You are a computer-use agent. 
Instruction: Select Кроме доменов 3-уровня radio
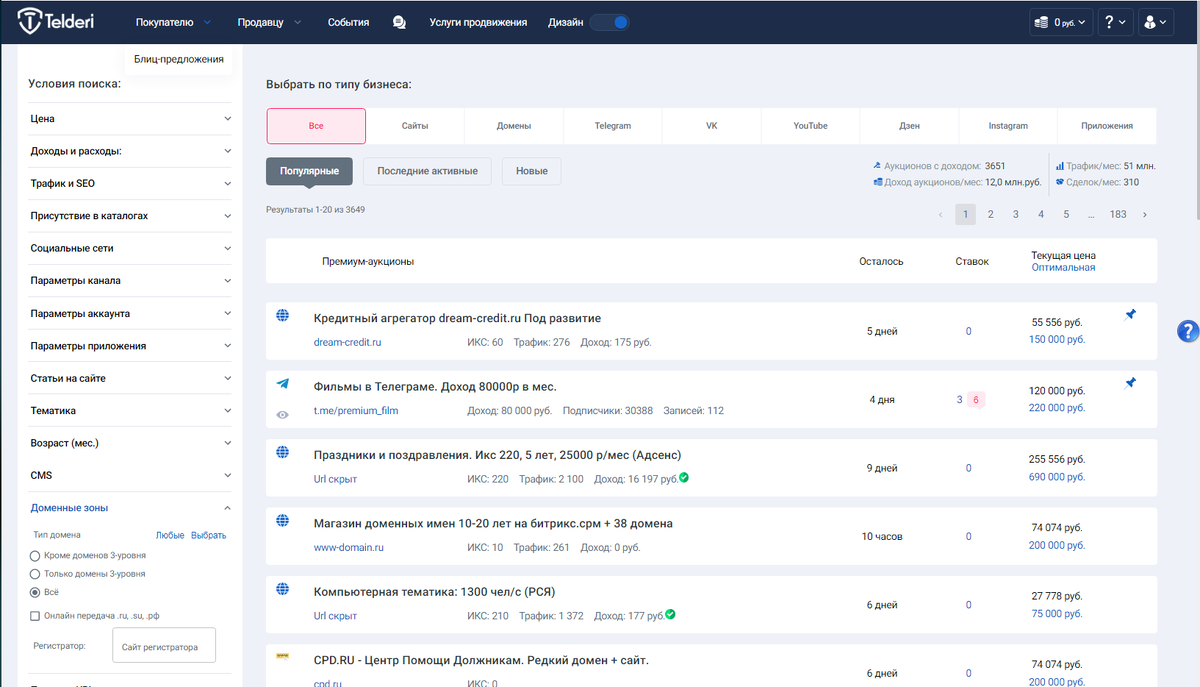[36, 555]
